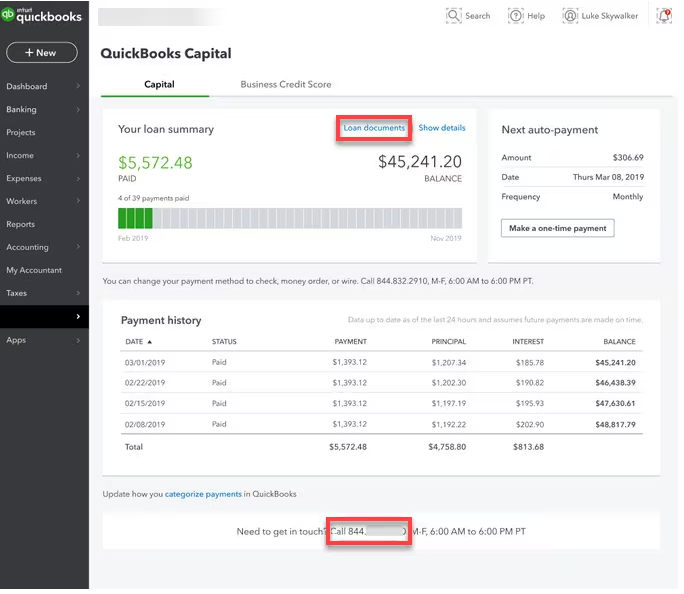Open Reports in the sidebar

point(21,225)
